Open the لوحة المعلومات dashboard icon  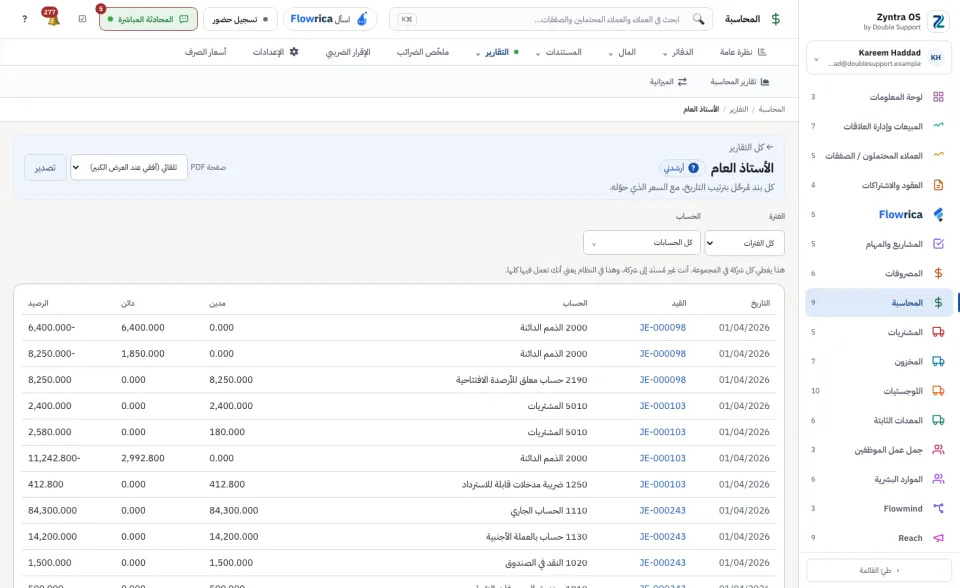point(938,97)
